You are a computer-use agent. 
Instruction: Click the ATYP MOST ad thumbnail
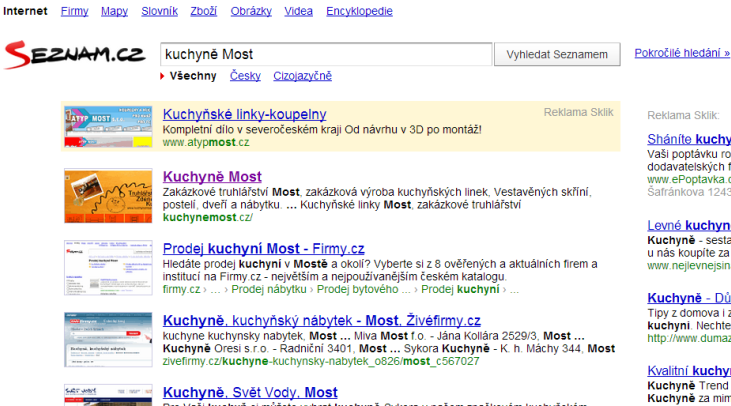(108, 127)
